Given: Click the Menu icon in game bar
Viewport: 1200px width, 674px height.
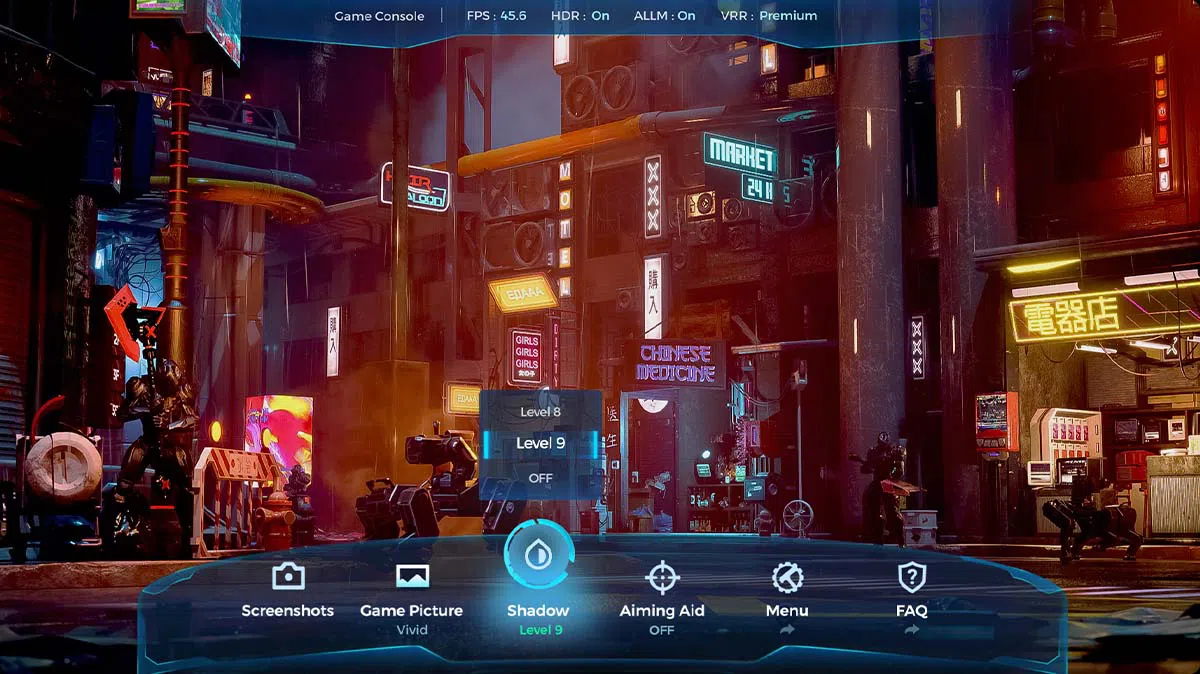Looking at the screenshot, I should pos(787,577).
